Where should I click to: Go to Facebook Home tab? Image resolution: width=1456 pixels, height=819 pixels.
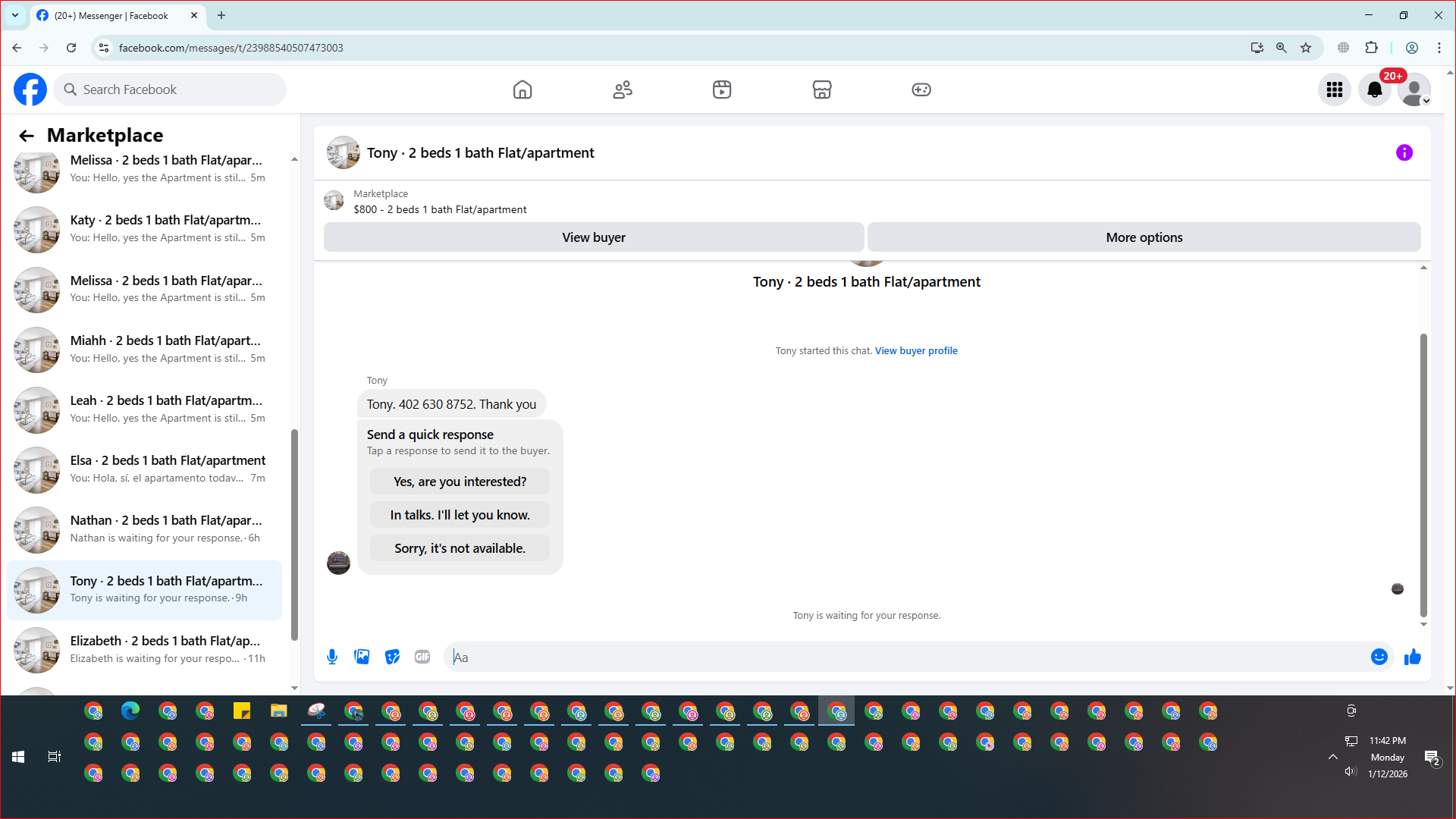pyautogui.click(x=522, y=89)
